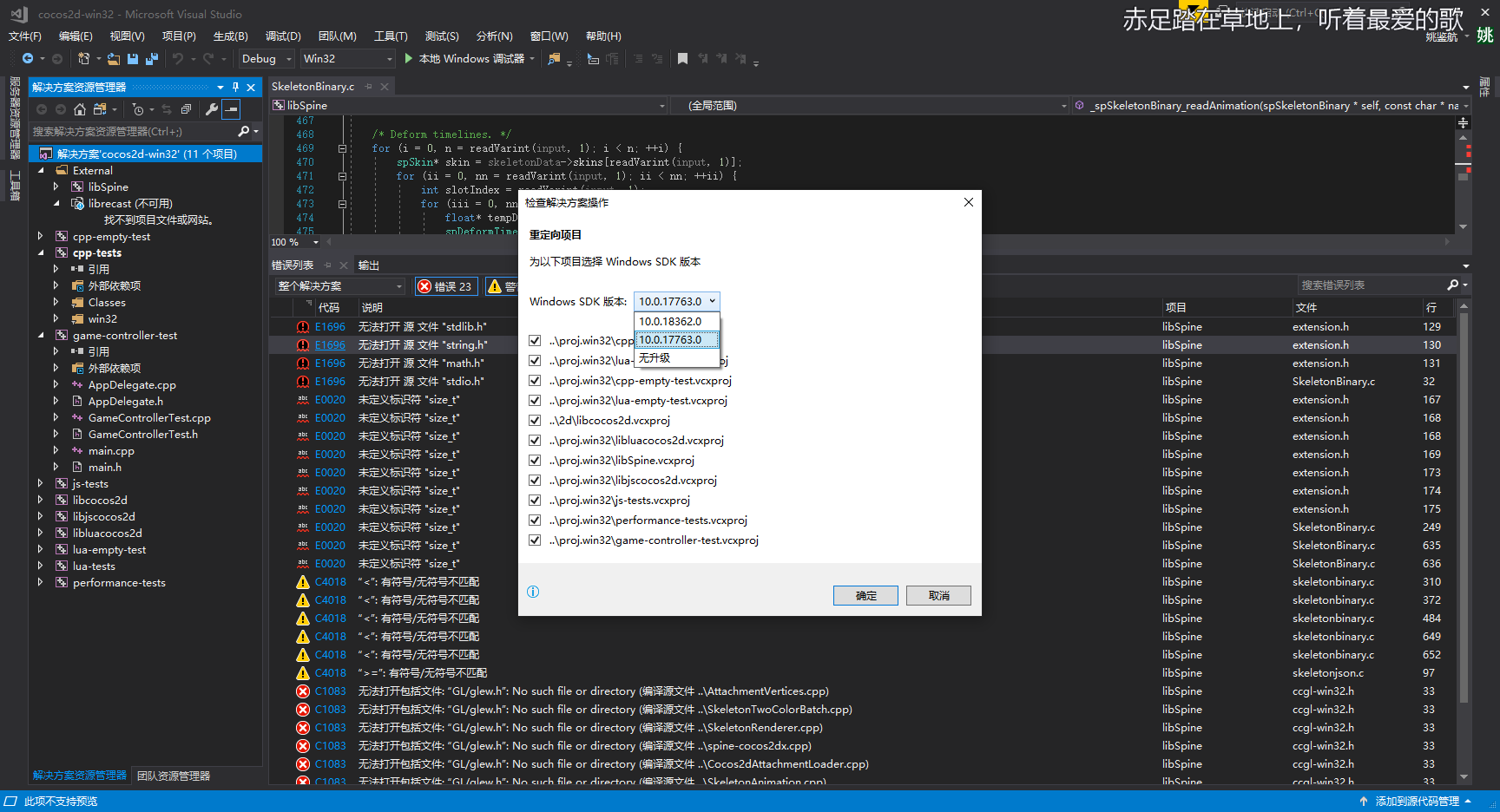The width and height of the screenshot is (1500, 812).
Task: Open the error list scope dropdown
Action: (339, 286)
